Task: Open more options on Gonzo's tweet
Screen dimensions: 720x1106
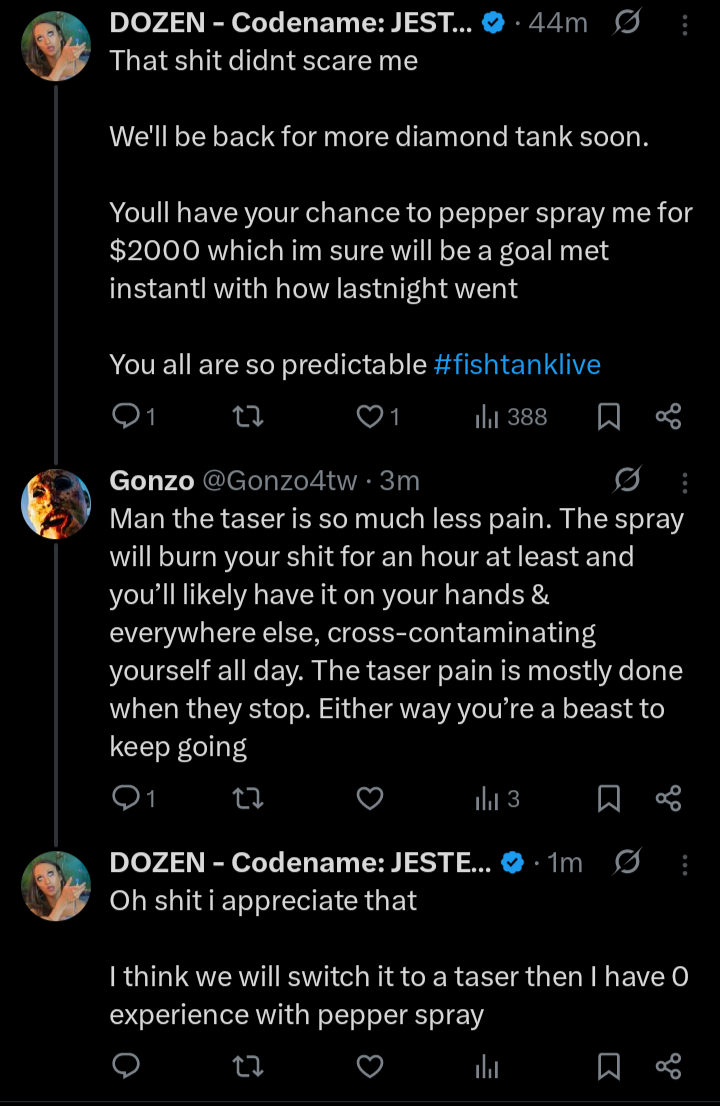Action: (685, 482)
